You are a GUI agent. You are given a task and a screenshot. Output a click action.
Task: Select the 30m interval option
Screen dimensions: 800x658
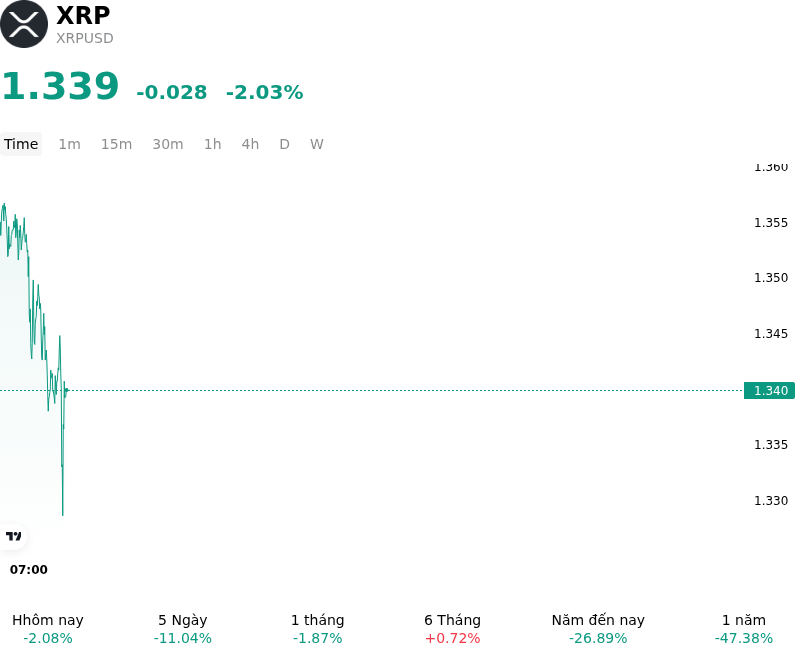click(168, 144)
